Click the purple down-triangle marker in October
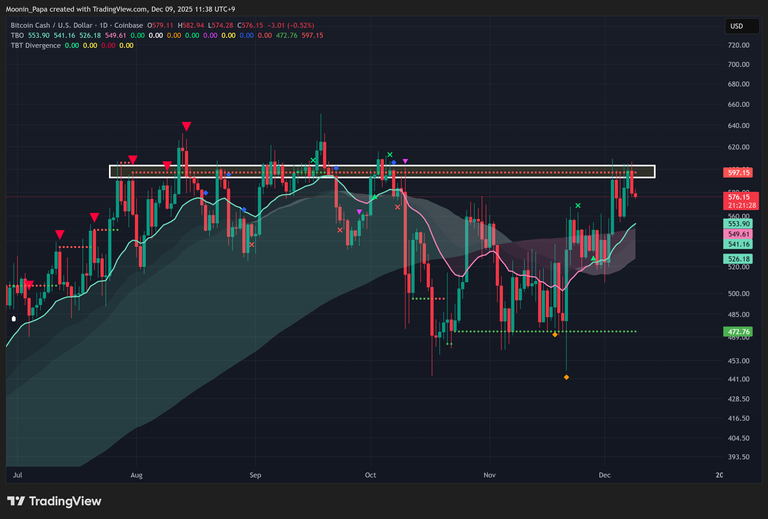This screenshot has width=768, height=519. coord(405,161)
